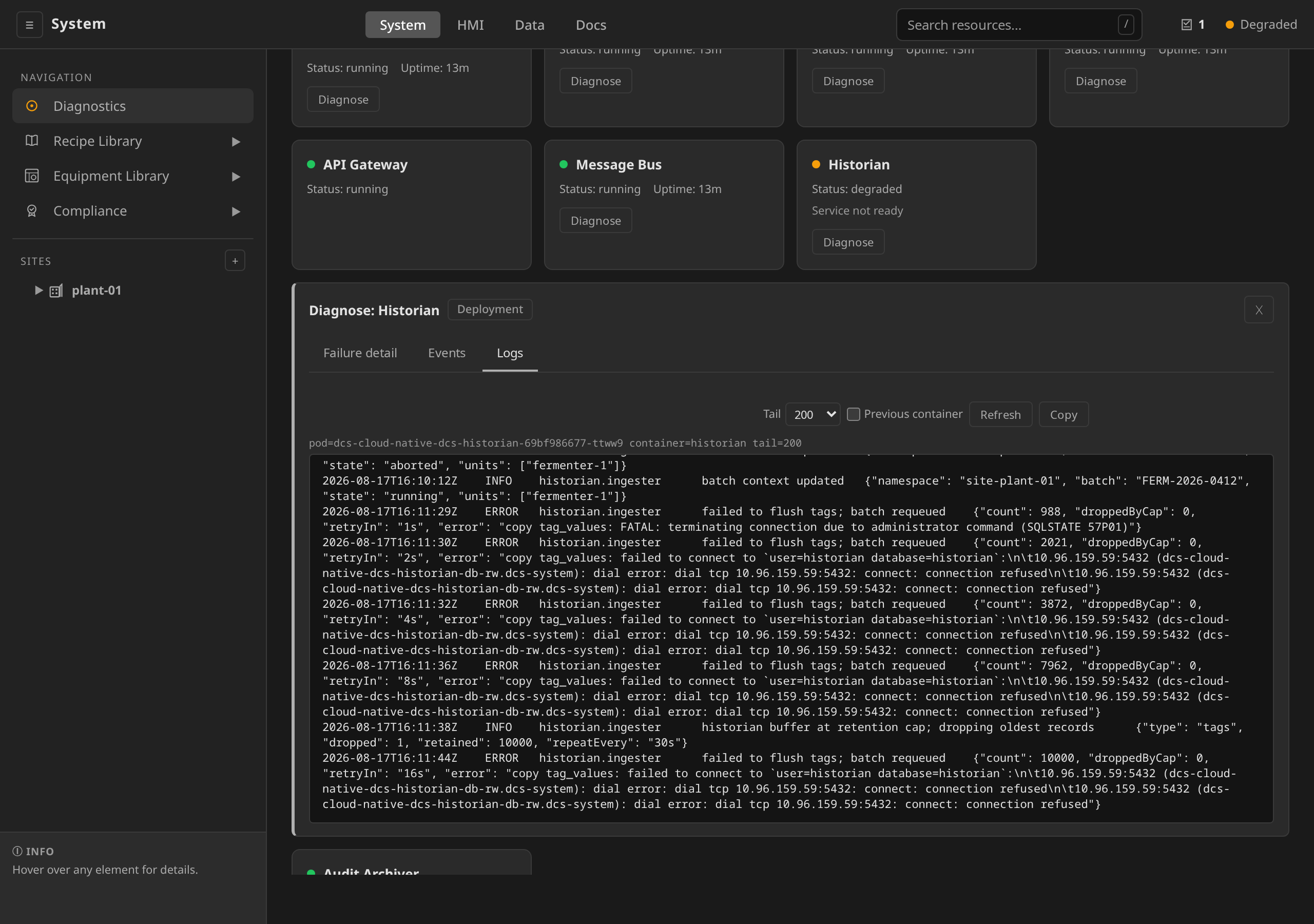Click the Deployment badge
This screenshot has height=924, width=1314.
[490, 309]
